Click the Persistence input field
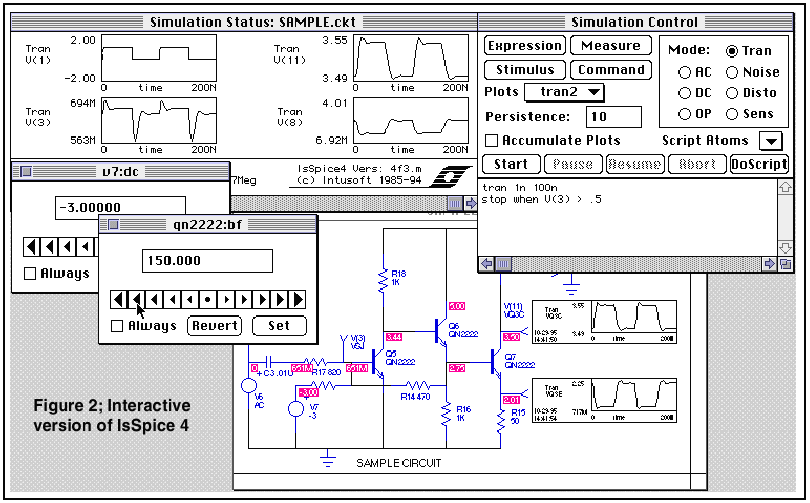Image resolution: width=810 pixels, height=503 pixels. coord(612,117)
